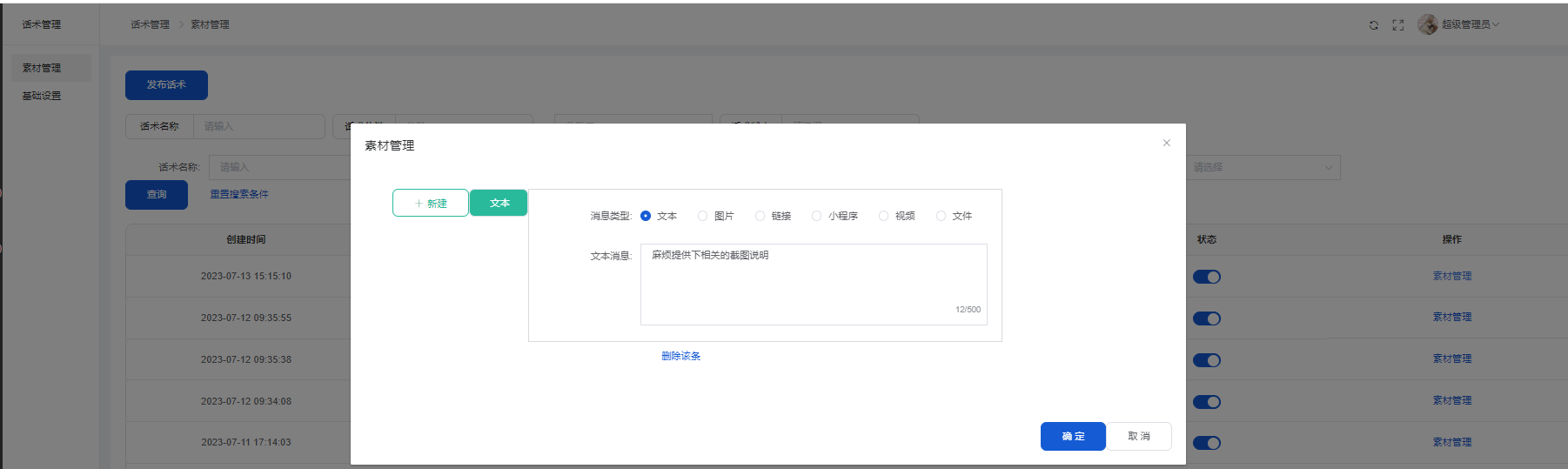The image size is (1568, 469).
Task: Select the 链接 message type radio
Action: pos(761,216)
